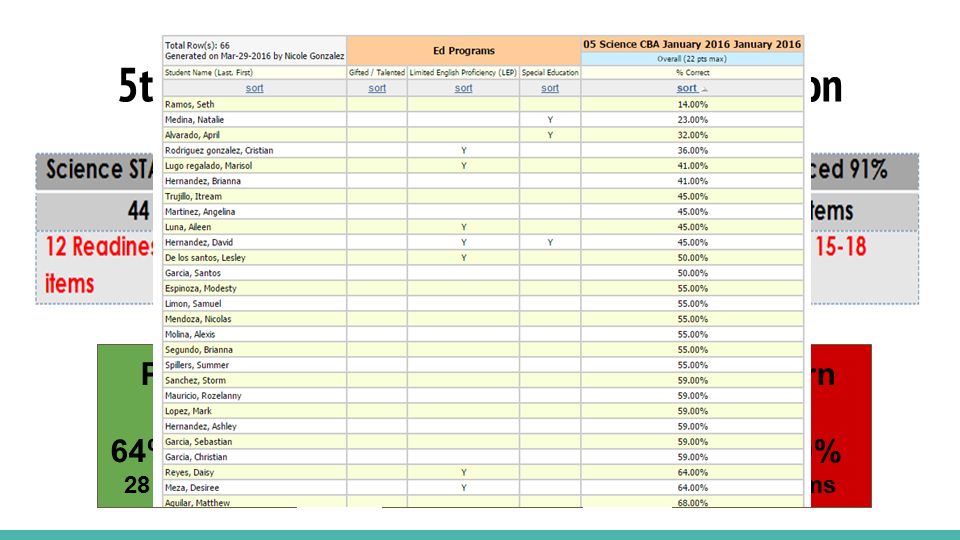This screenshot has width=960, height=540.
Task: Click Overall (22 pts max) subheader
Action: [x=692, y=59]
